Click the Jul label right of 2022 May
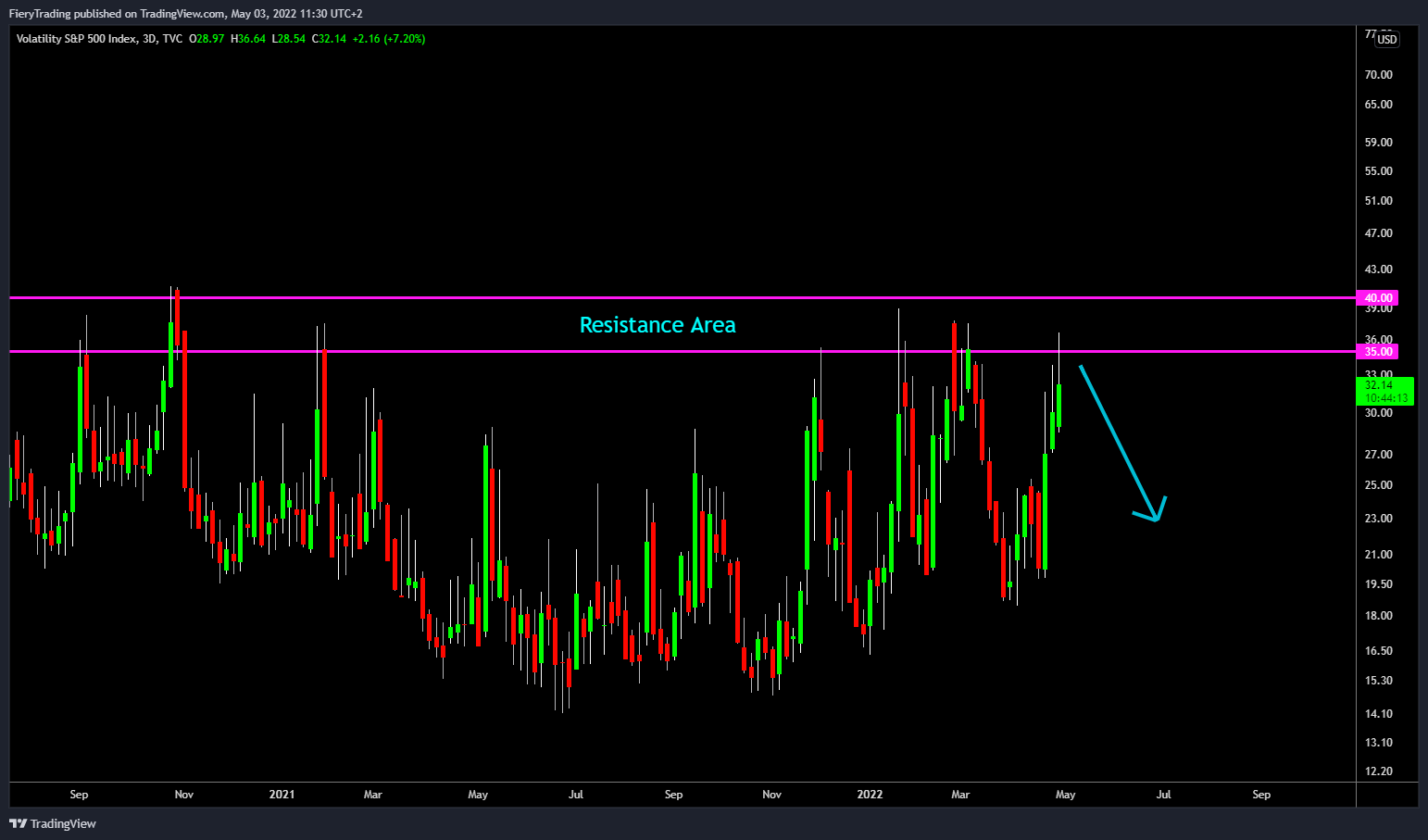 [1163, 795]
